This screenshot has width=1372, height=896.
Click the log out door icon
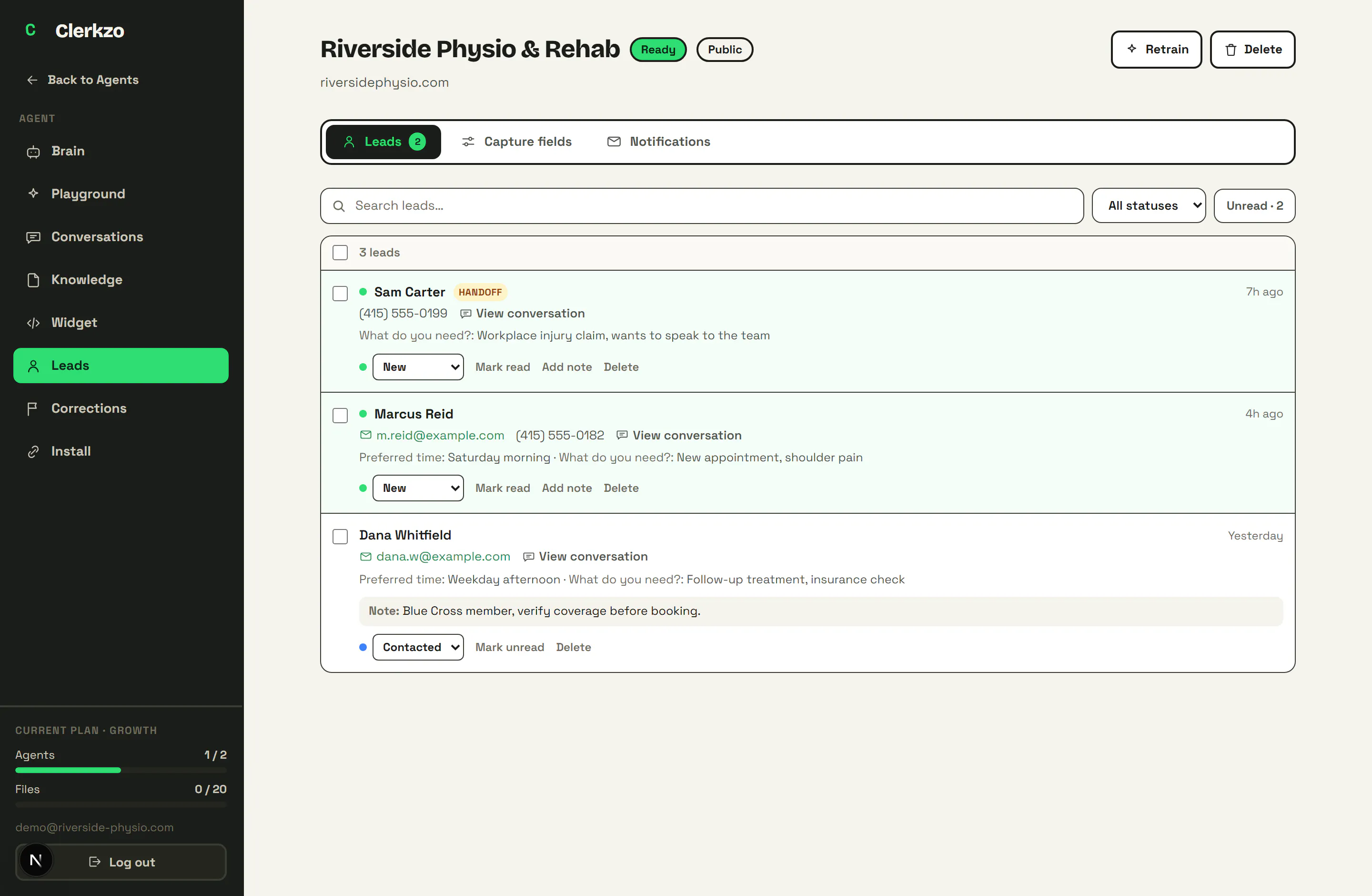pyautogui.click(x=94, y=862)
